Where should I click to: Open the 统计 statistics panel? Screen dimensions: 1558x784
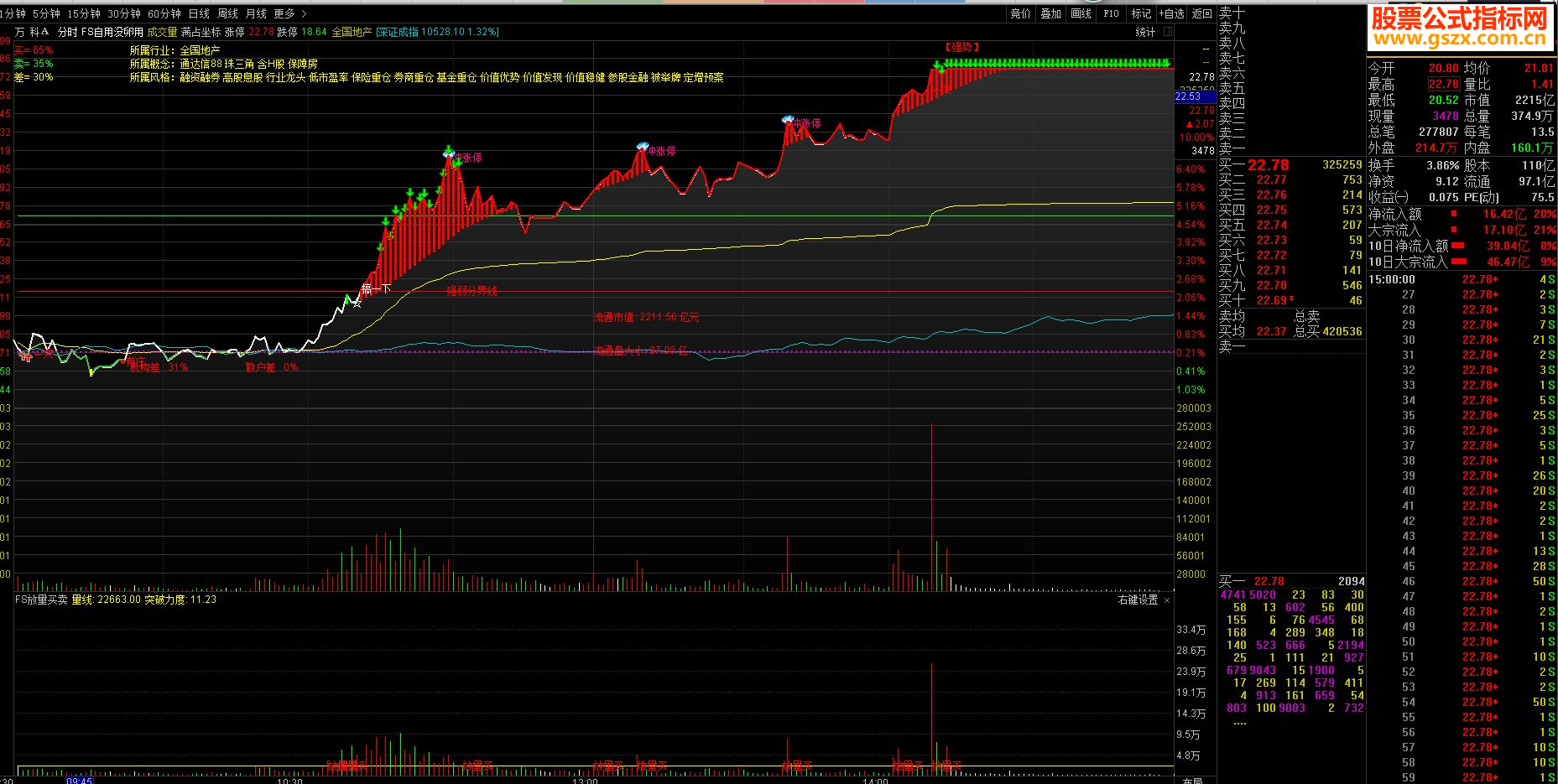click(x=1144, y=32)
